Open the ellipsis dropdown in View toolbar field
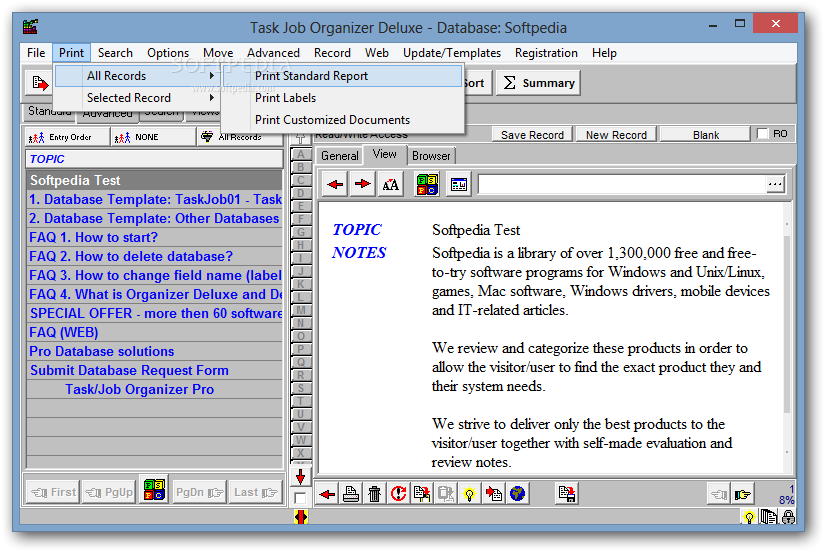The height and width of the screenshot is (552, 825). point(774,184)
